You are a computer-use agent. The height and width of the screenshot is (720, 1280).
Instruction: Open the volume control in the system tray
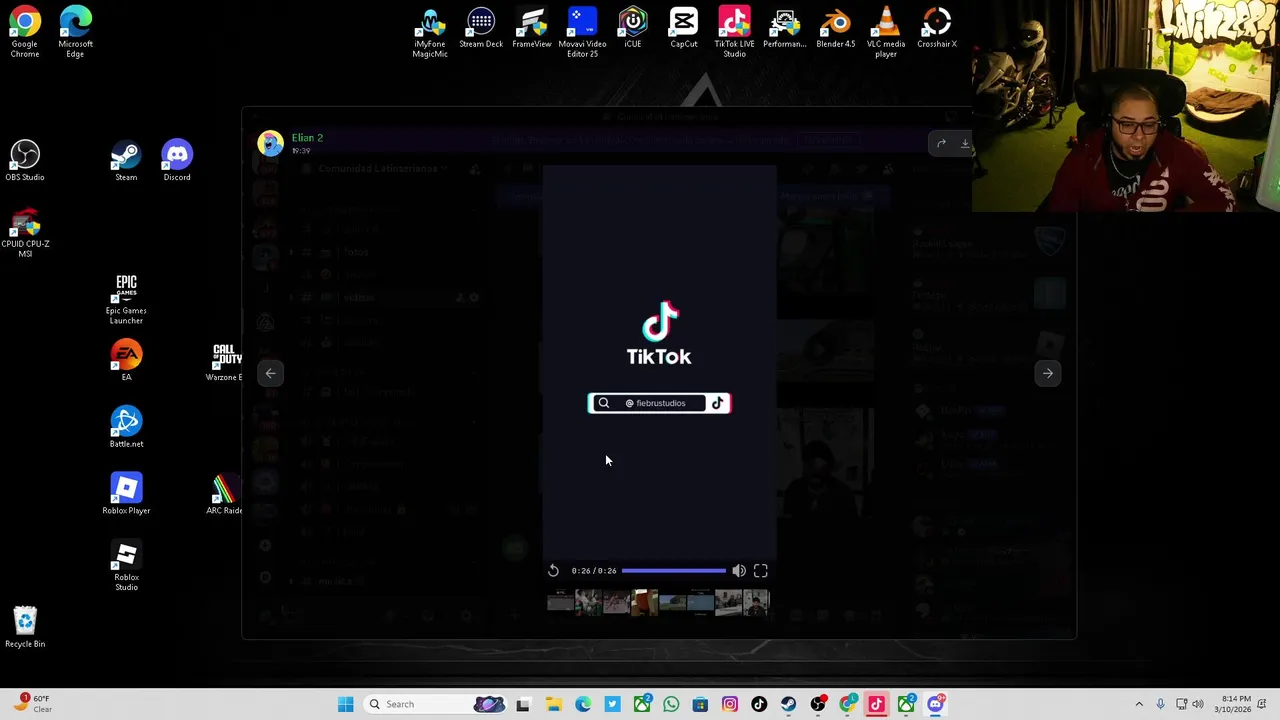[1198, 704]
